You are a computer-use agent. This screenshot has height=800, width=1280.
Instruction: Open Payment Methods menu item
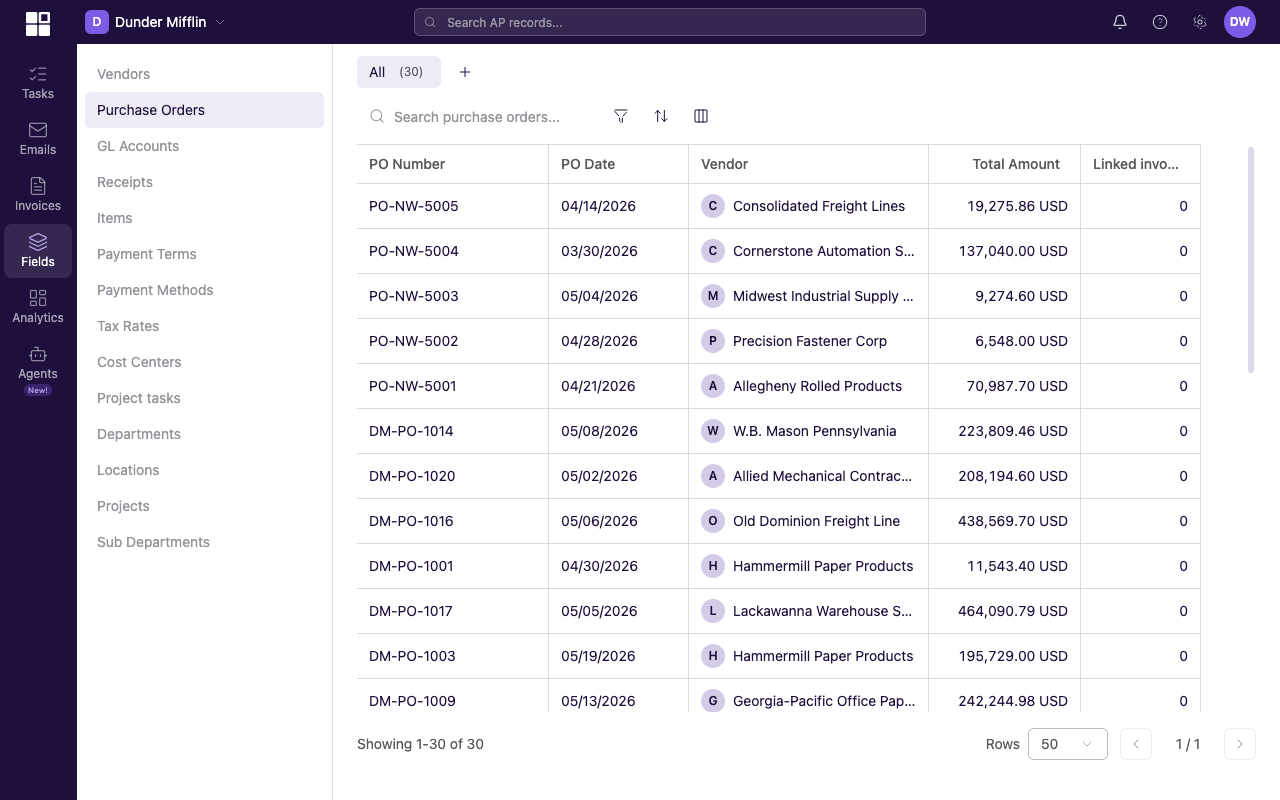(x=204, y=290)
